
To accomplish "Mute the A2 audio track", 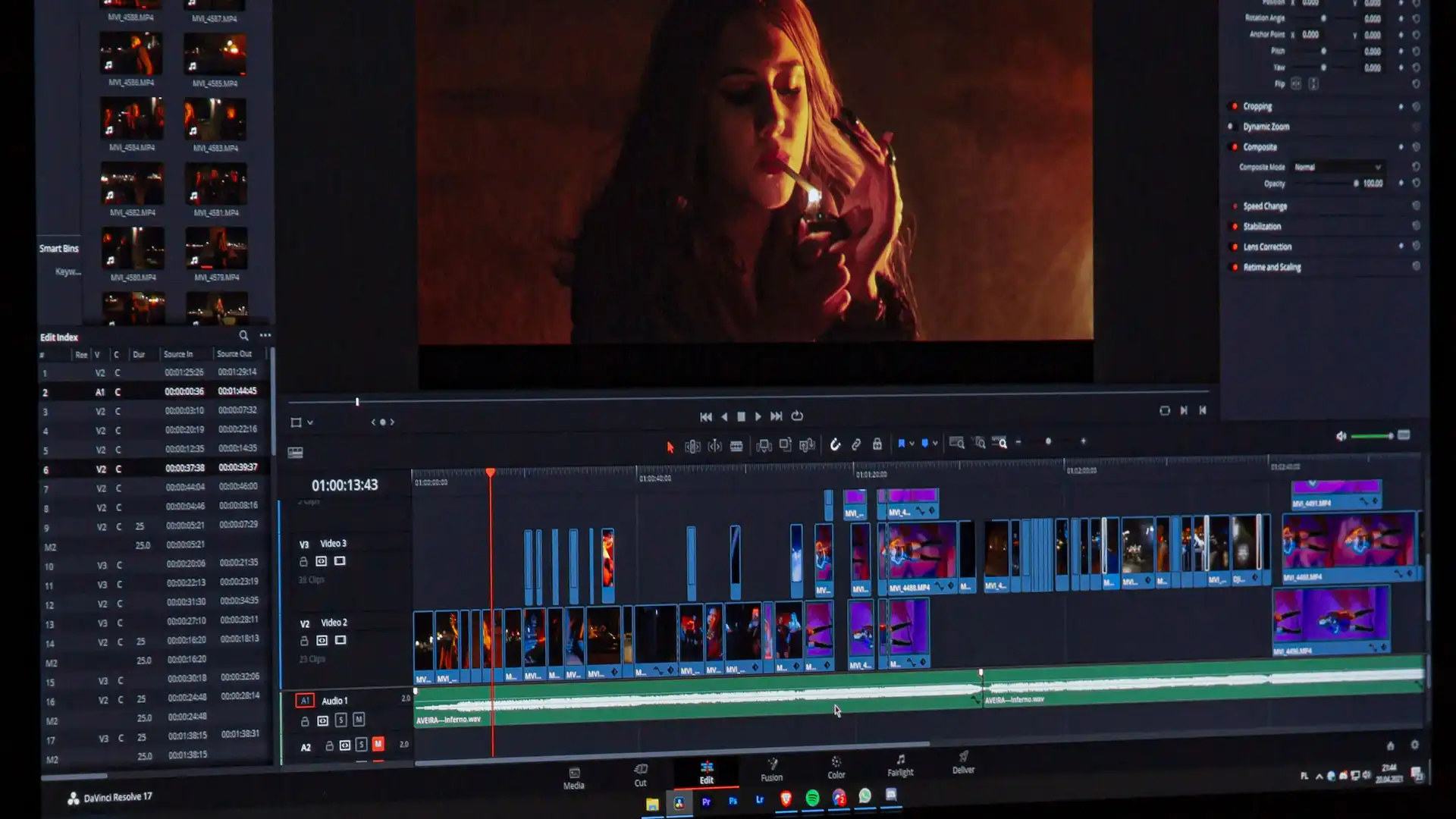I will [x=378, y=745].
